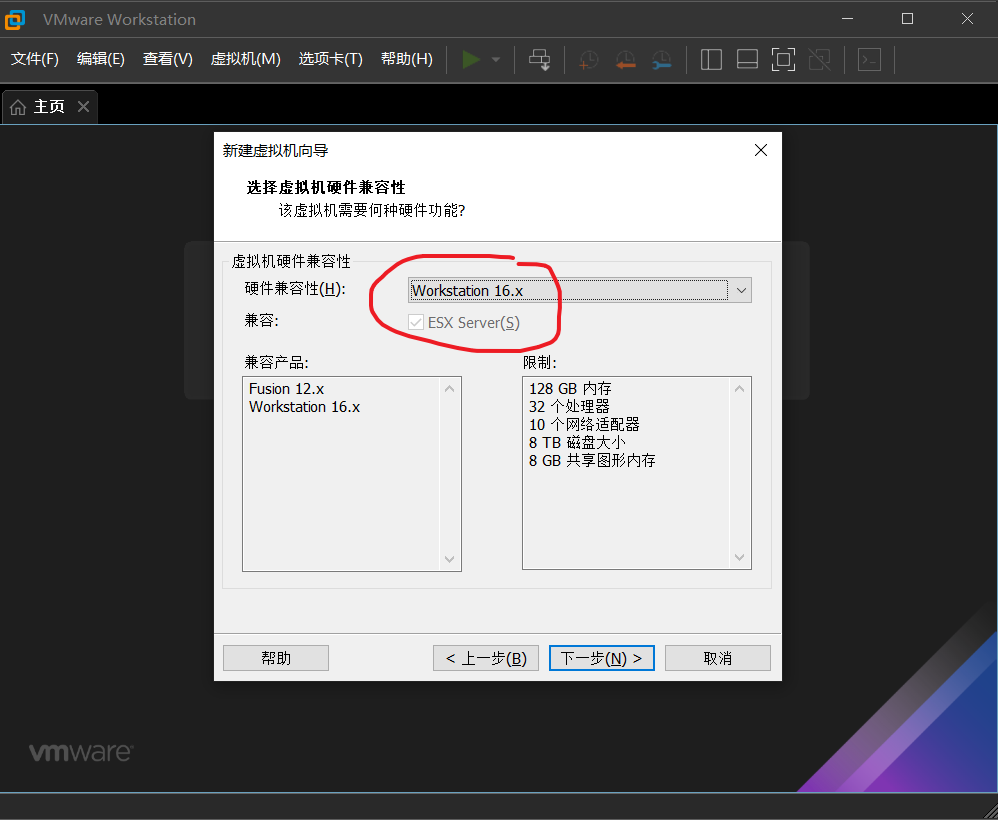998x820 pixels.
Task: Click the 帮助 button in wizard
Action: point(276,658)
